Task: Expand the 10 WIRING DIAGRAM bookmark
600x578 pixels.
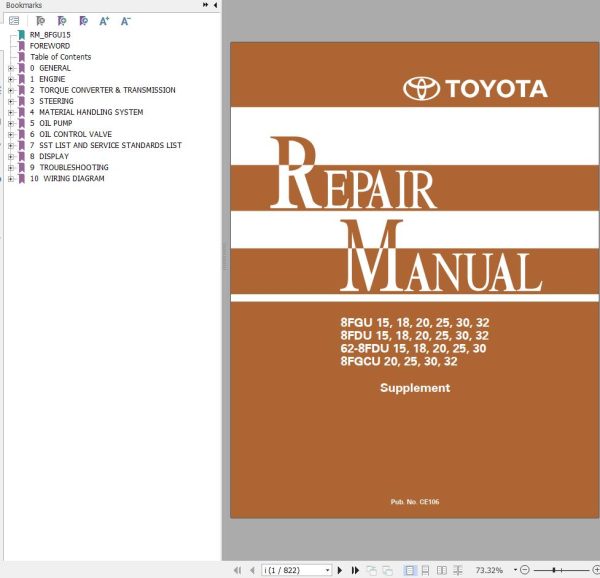Action: click(11, 179)
